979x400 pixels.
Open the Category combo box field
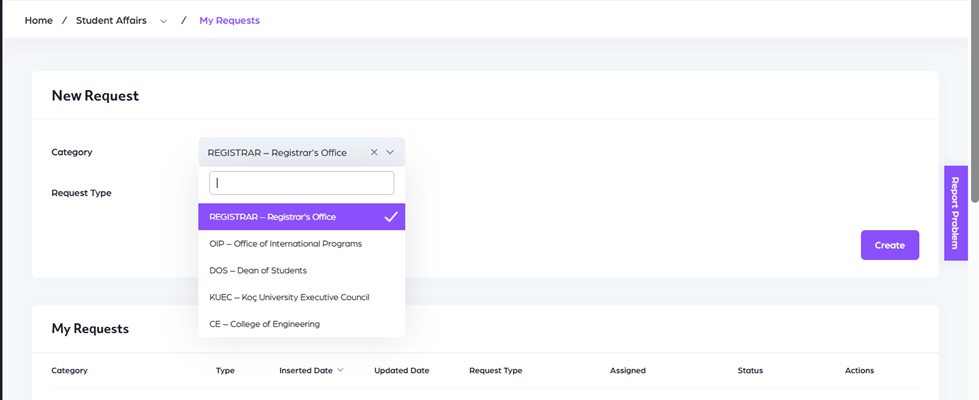pos(285,153)
